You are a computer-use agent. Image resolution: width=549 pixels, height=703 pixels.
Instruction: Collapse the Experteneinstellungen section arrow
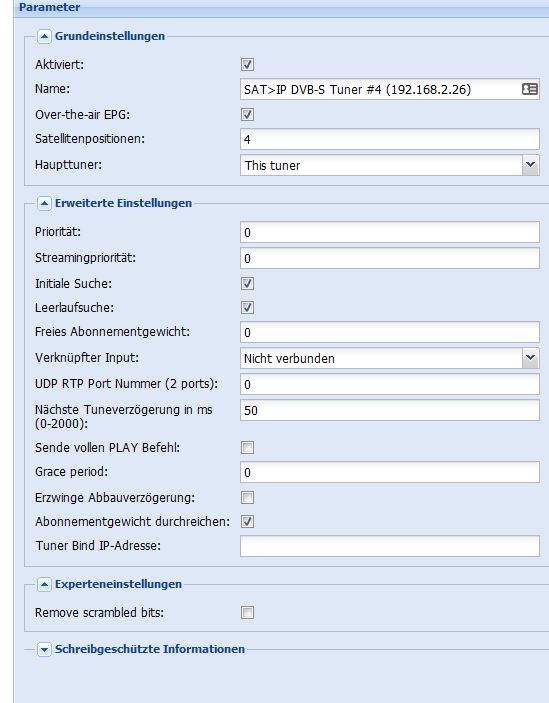coord(44,584)
